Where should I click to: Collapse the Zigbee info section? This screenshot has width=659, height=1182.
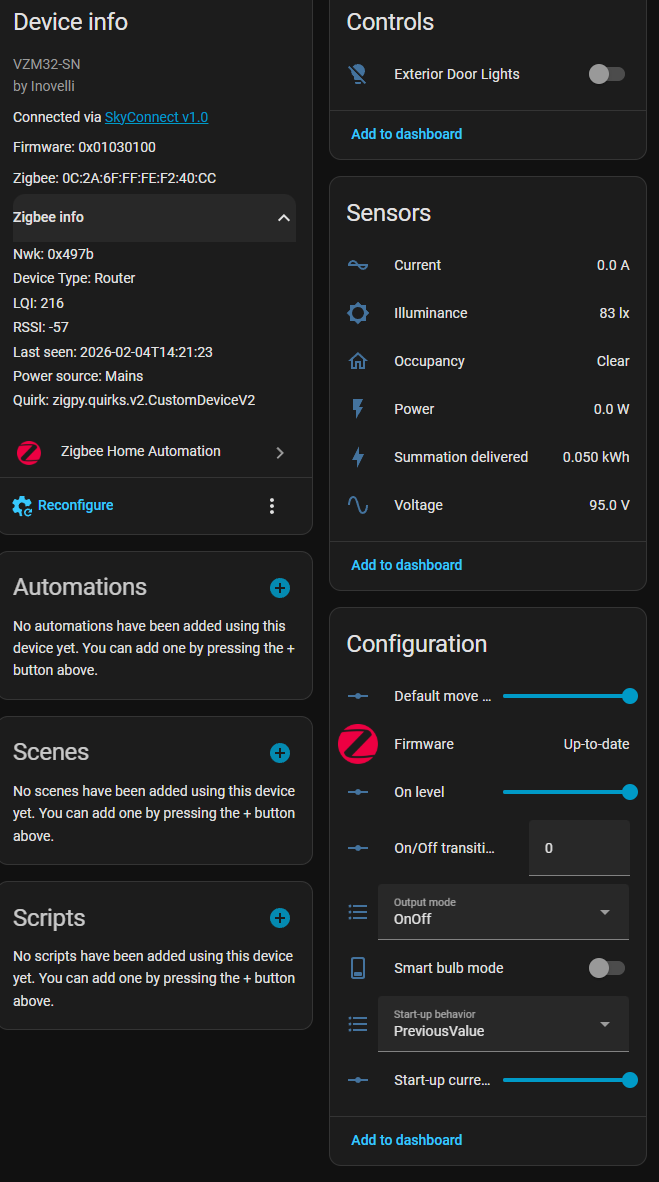pyautogui.click(x=284, y=218)
